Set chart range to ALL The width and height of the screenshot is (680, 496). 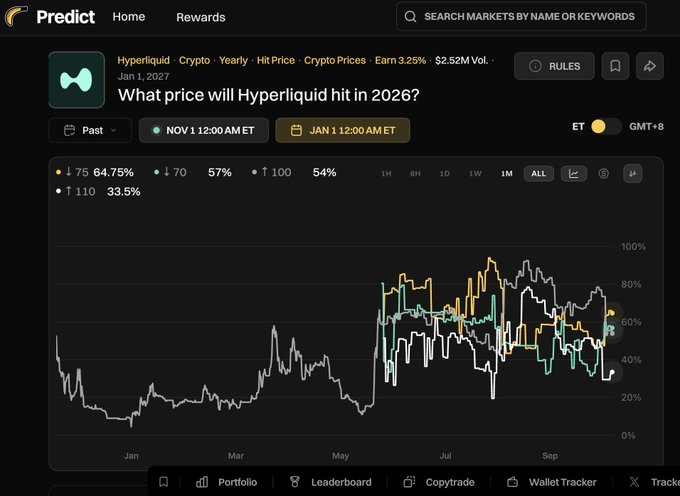(x=539, y=173)
